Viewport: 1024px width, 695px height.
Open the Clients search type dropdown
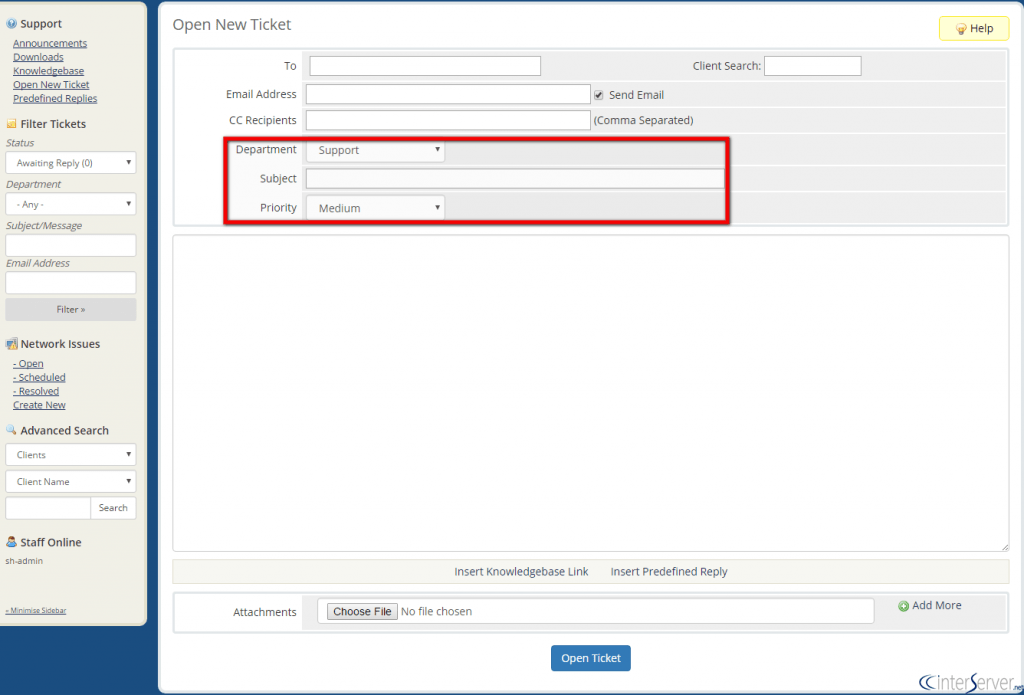coord(70,454)
